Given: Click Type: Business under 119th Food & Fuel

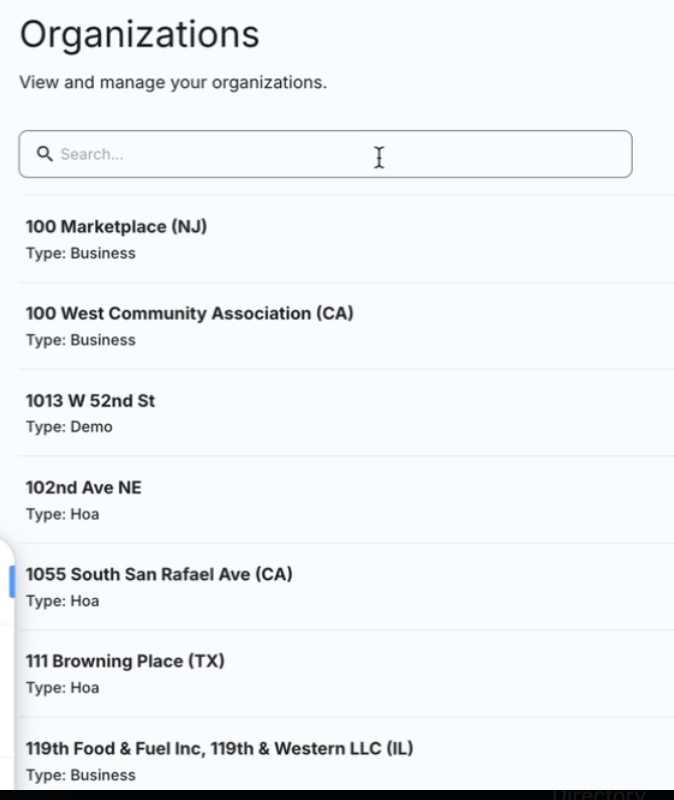Looking at the screenshot, I should [x=69, y=774].
